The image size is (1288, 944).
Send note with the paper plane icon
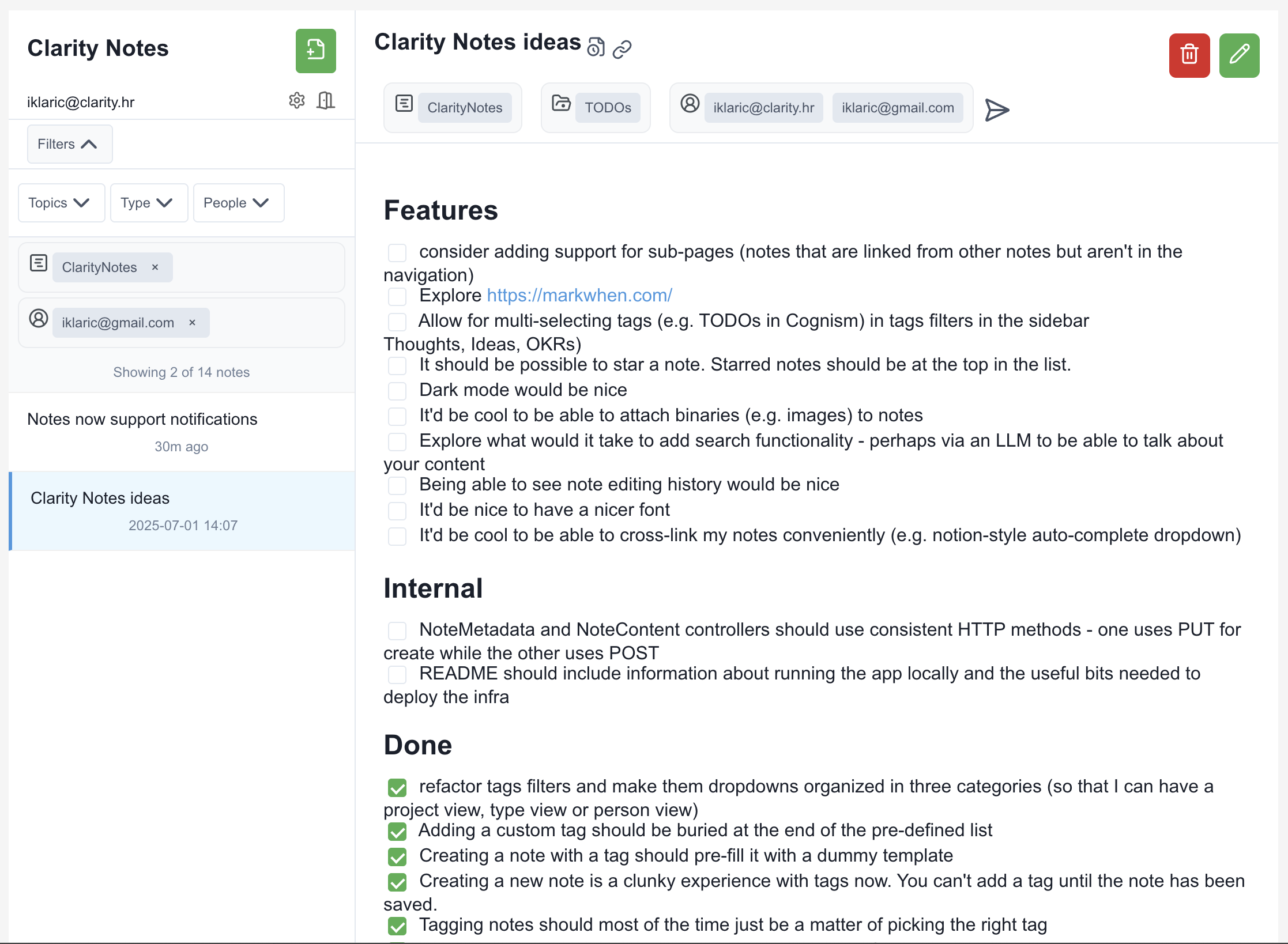[997, 109]
